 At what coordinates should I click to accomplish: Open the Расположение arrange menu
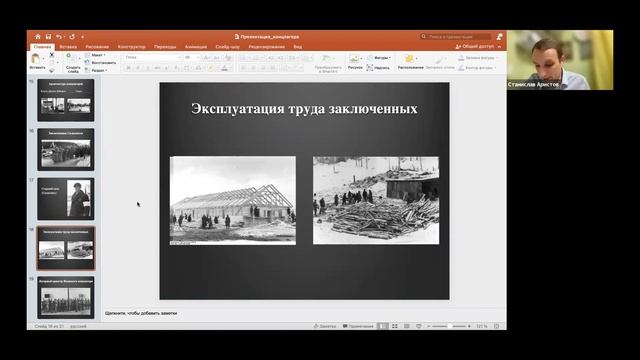coord(410,62)
